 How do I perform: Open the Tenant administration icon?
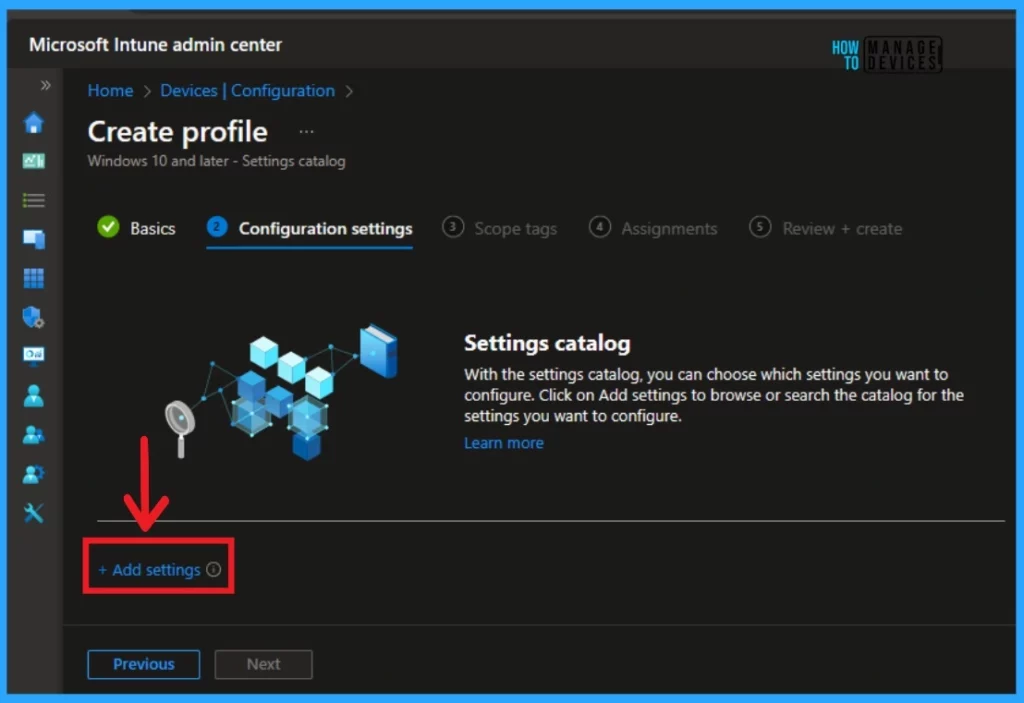click(33, 474)
